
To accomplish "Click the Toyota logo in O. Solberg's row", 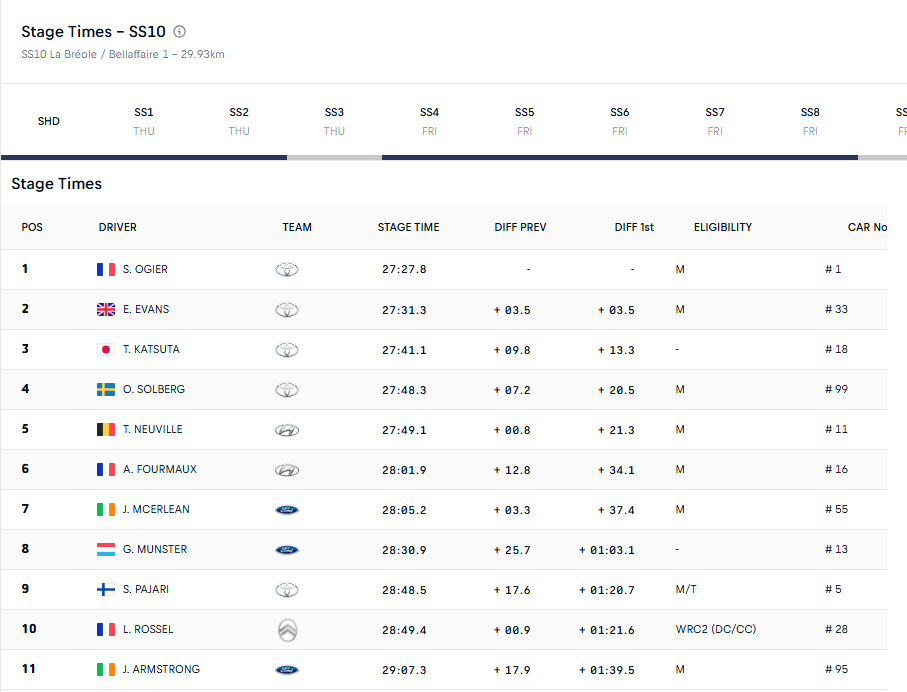I will (287, 390).
